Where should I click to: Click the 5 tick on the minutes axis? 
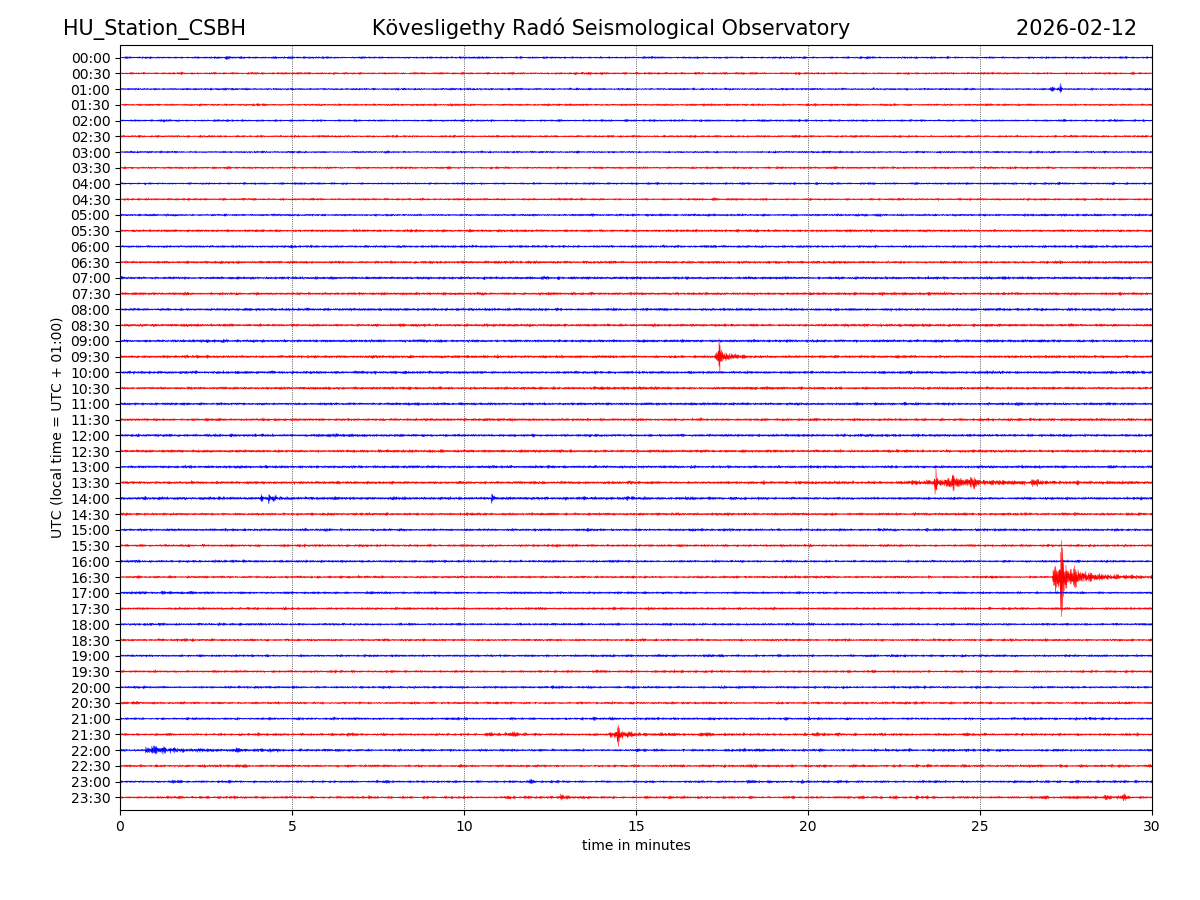click(292, 826)
